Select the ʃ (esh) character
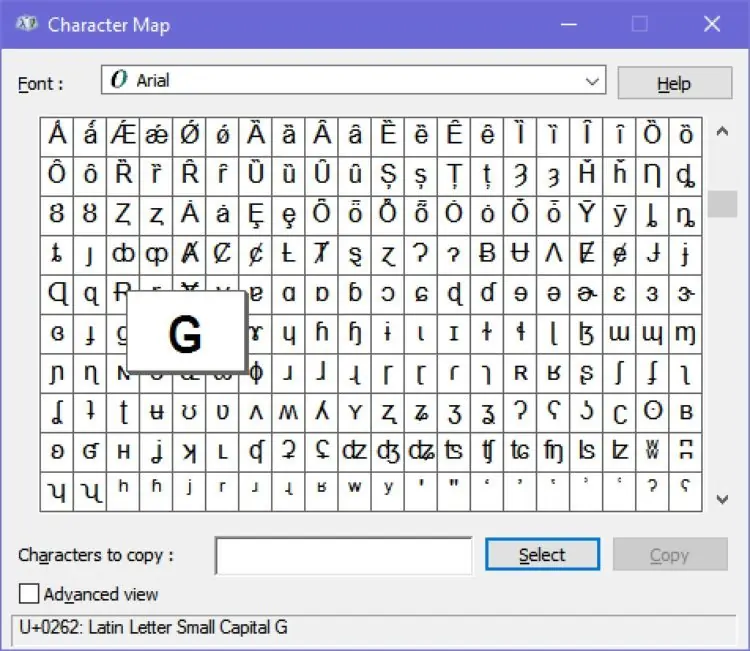 (x=619, y=374)
